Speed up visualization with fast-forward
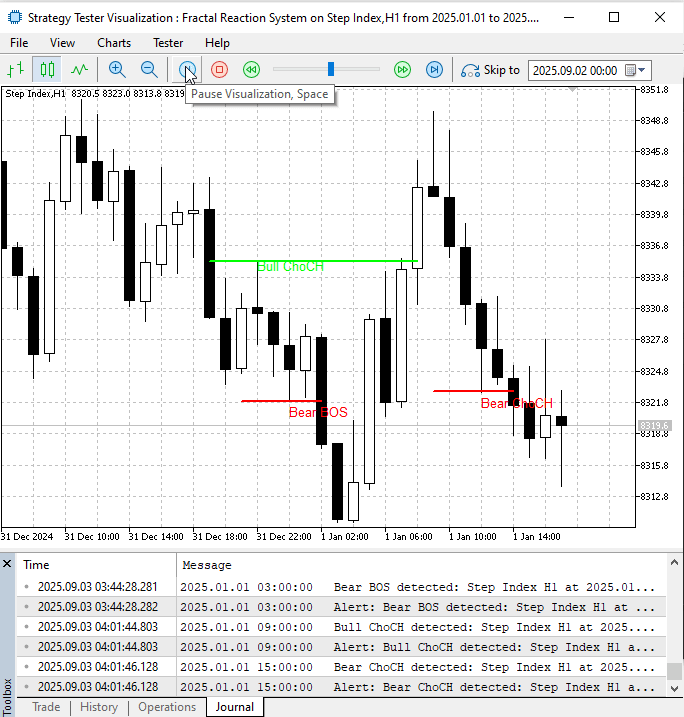The height and width of the screenshot is (717, 684). 402,70
